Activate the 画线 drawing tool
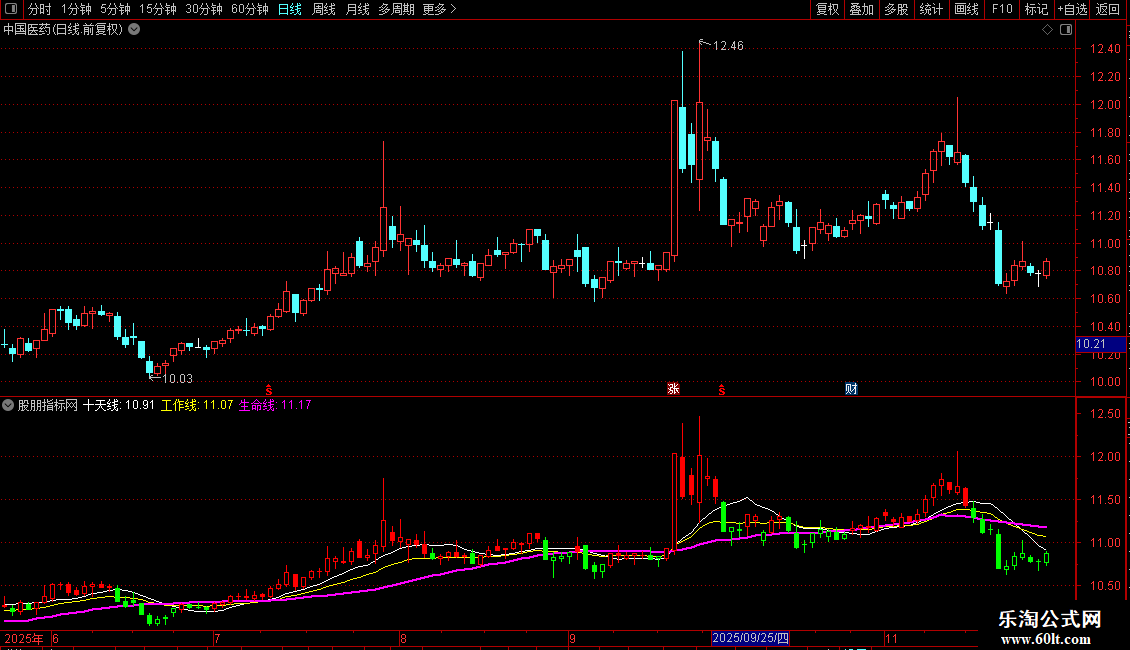The height and width of the screenshot is (650, 1130). (966, 9)
